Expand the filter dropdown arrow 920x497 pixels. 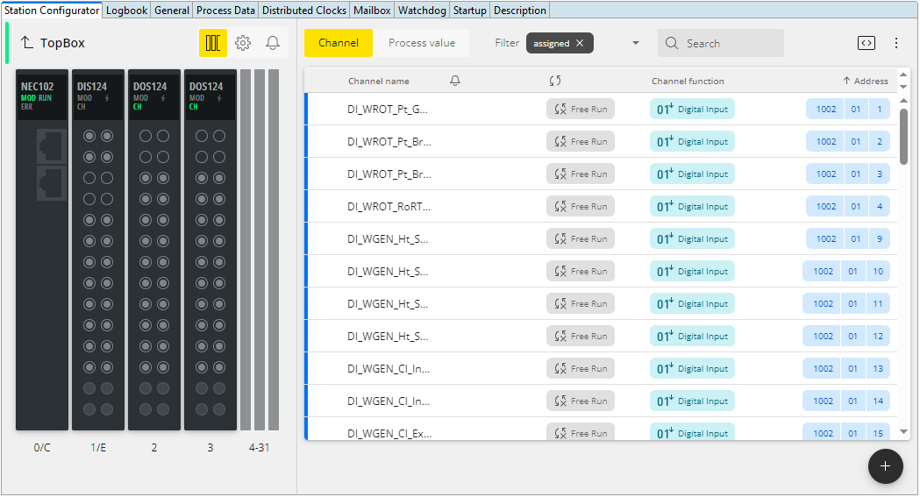coord(635,43)
